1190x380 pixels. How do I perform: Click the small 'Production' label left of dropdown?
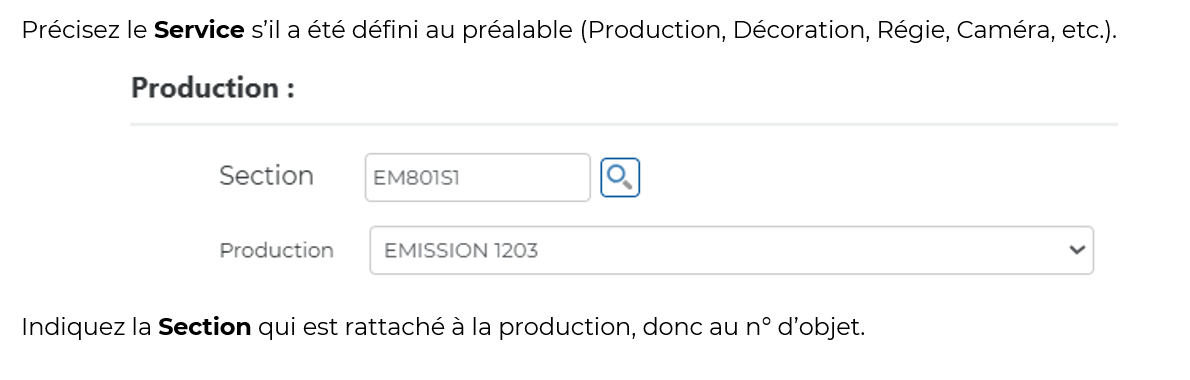pos(276,250)
